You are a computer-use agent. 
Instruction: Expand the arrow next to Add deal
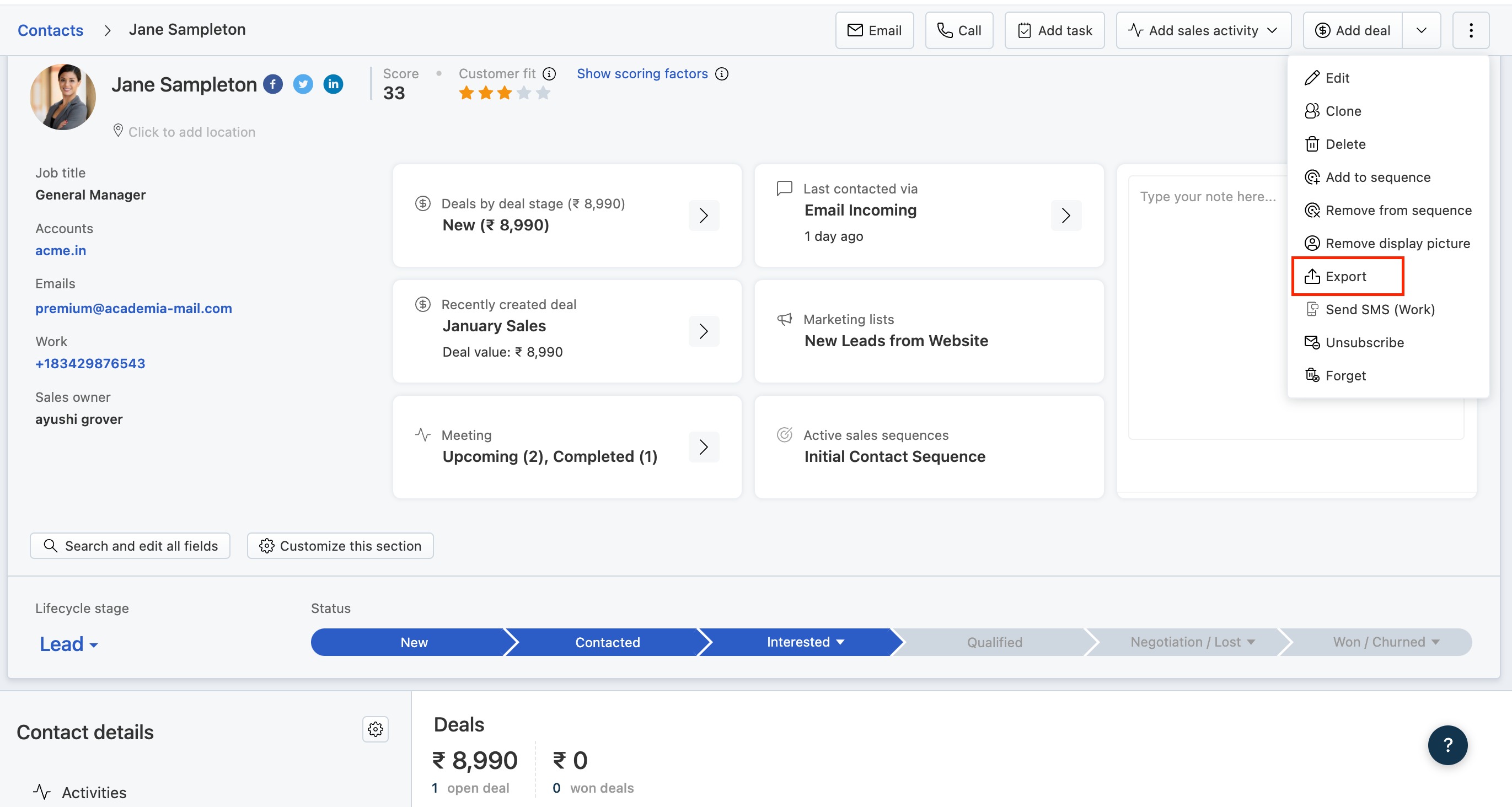click(1421, 30)
